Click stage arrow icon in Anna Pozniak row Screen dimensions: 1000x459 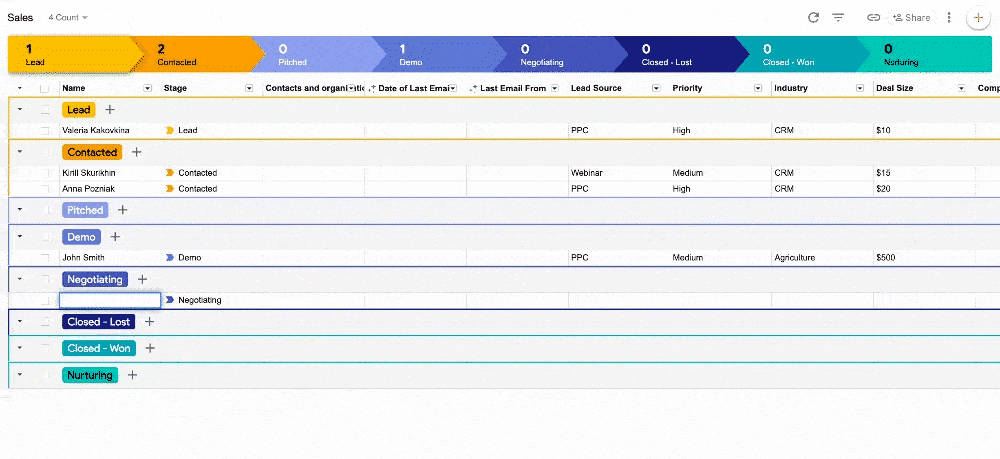[170, 189]
